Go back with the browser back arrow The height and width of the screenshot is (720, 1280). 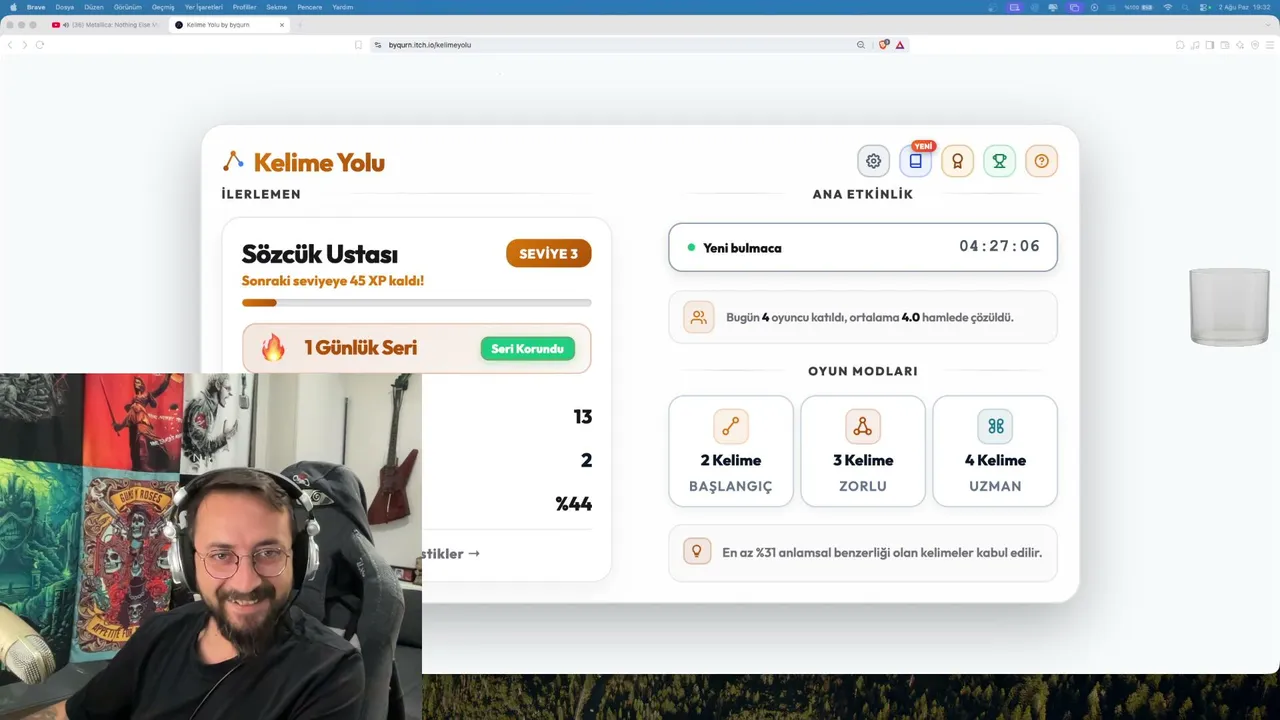click(11, 45)
